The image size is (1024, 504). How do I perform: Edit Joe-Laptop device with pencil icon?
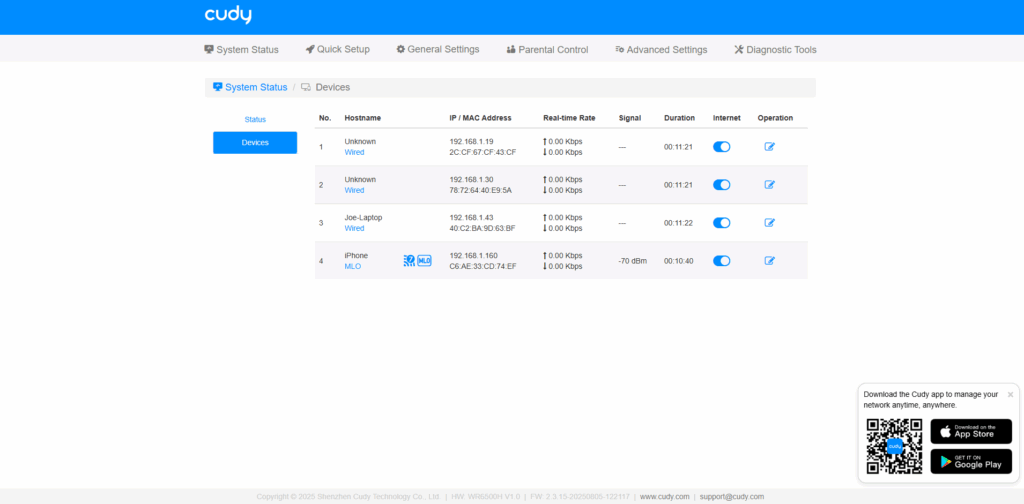click(x=769, y=223)
